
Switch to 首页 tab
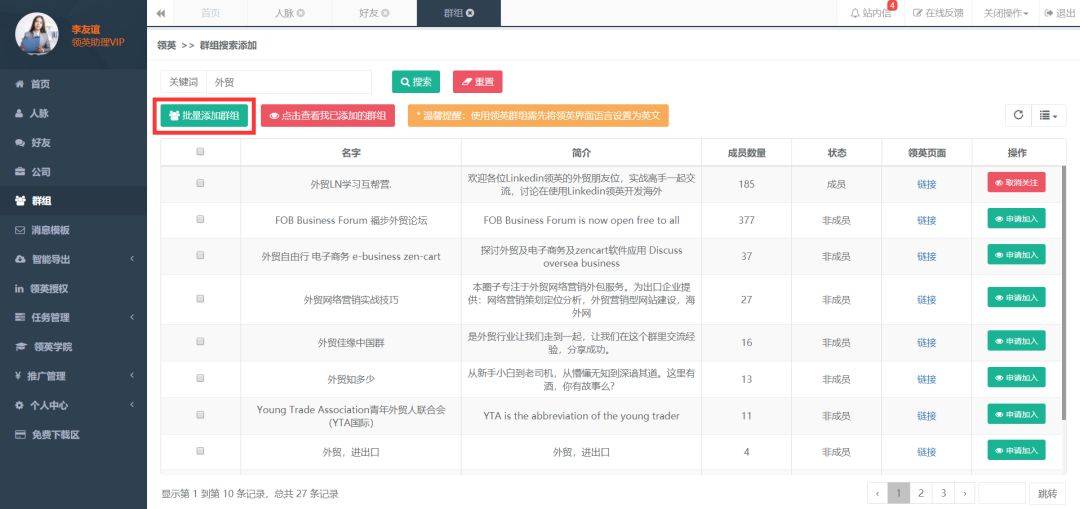click(x=210, y=13)
